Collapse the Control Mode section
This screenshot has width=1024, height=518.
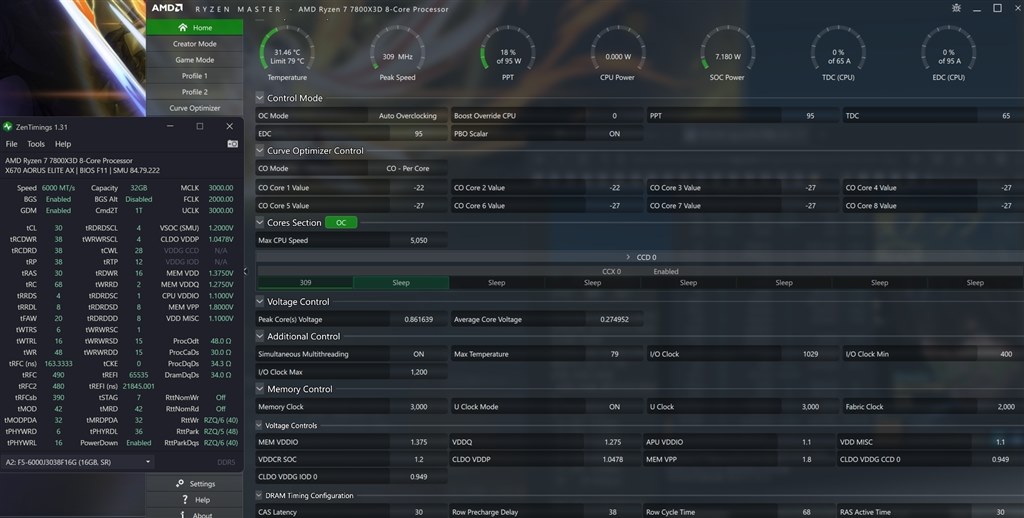[260, 98]
